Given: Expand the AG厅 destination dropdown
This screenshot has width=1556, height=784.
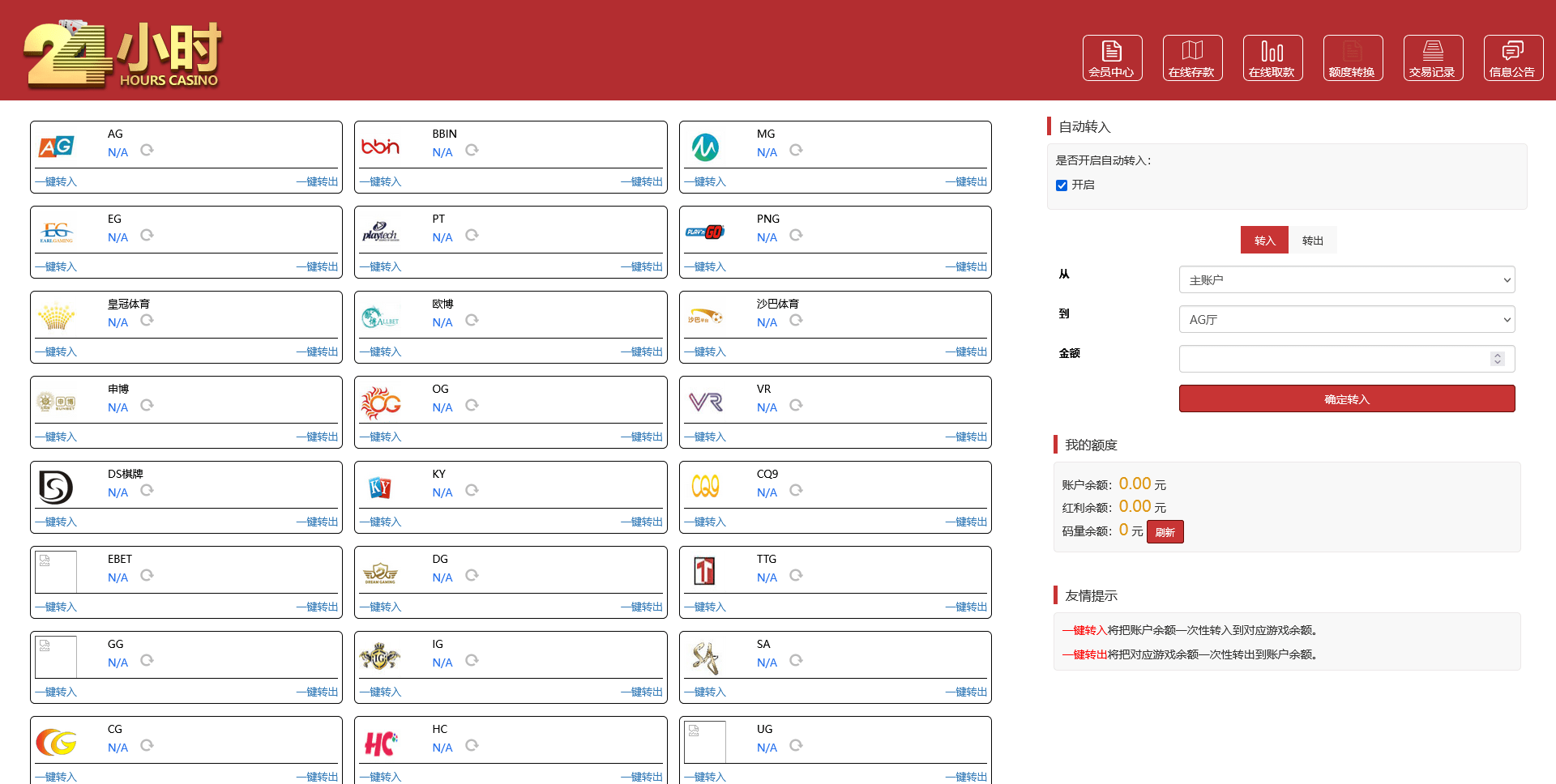Looking at the screenshot, I should click(1346, 320).
